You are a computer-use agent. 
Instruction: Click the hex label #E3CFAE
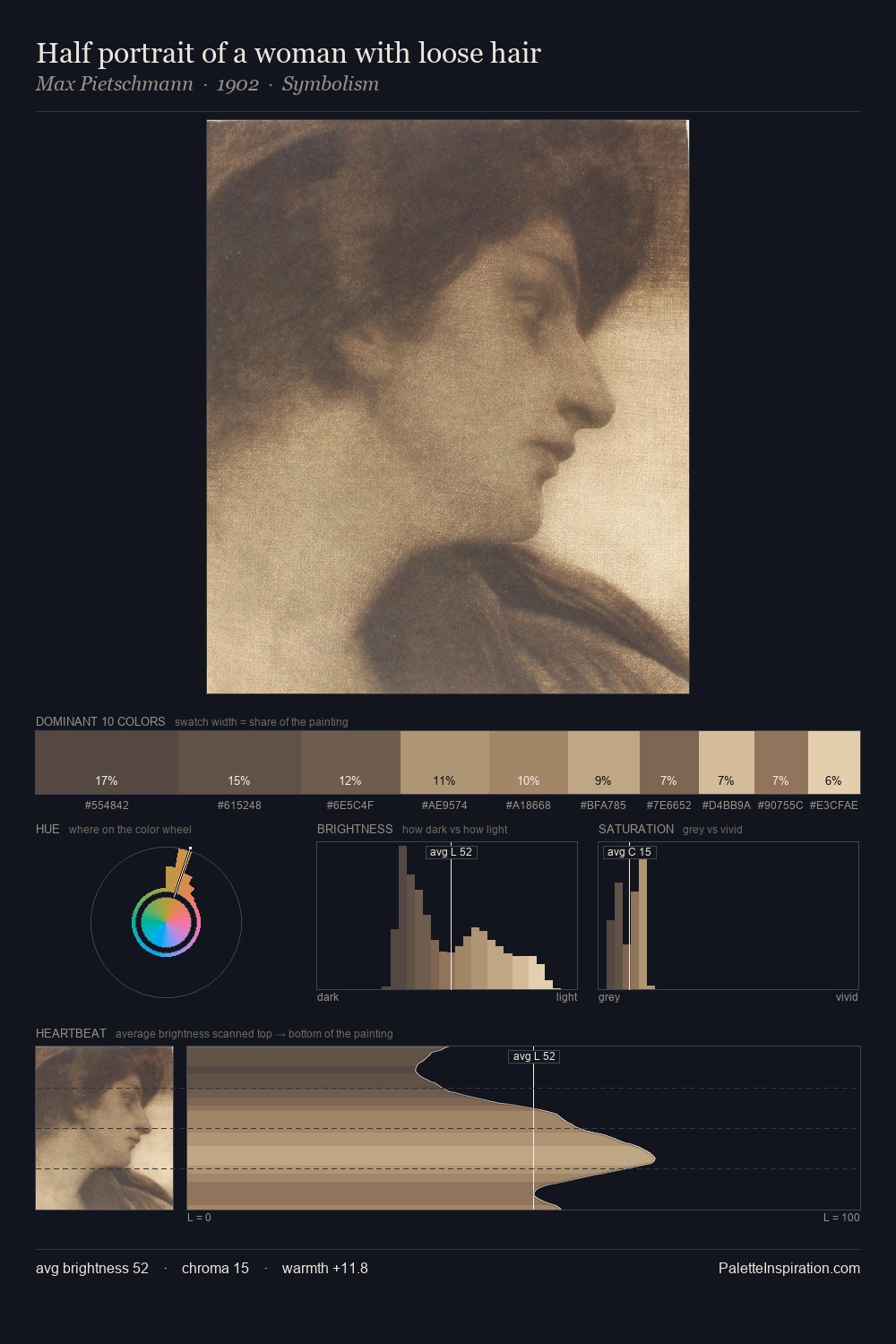pos(834,806)
